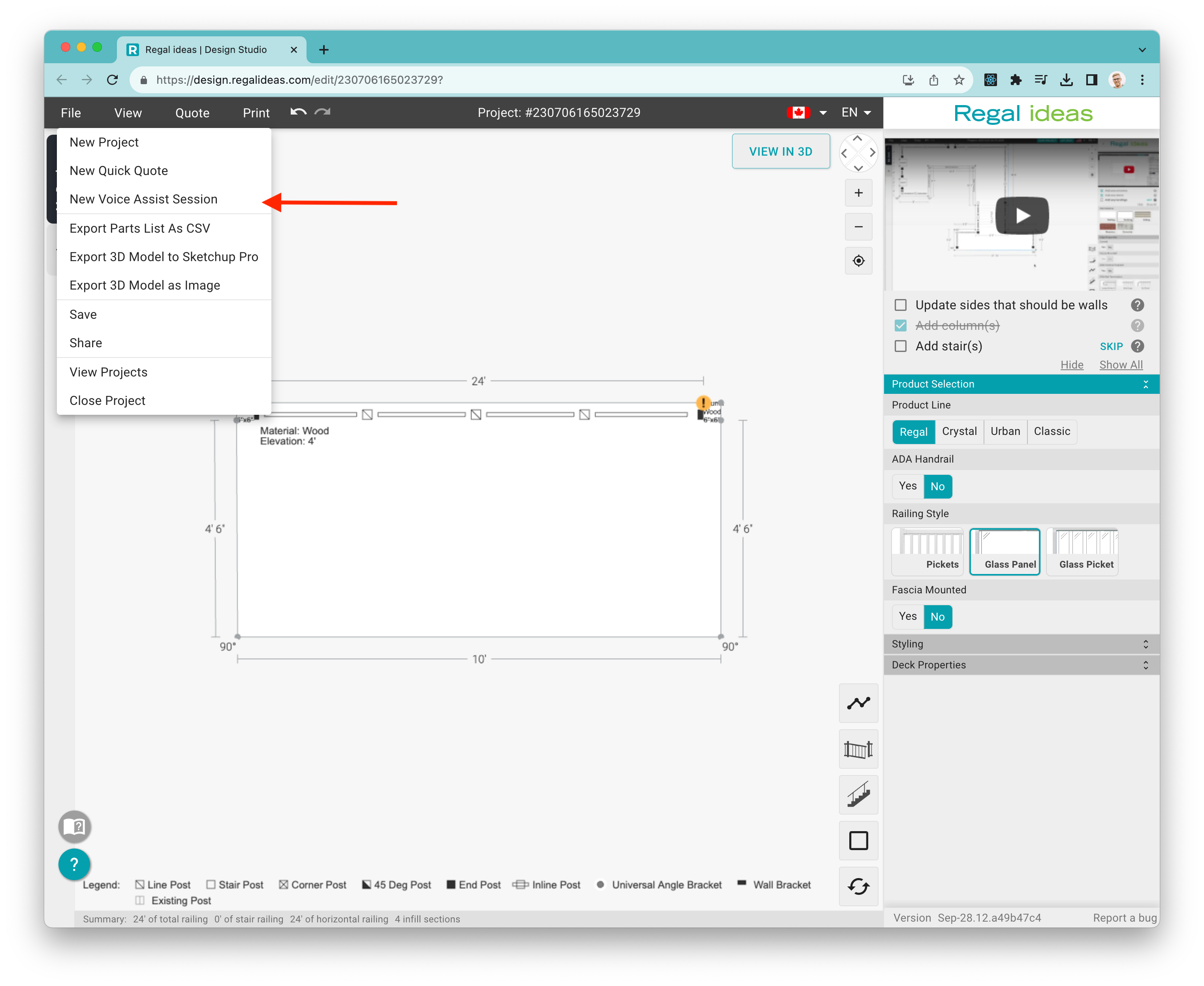Image resolution: width=1204 pixels, height=986 pixels.
Task: Zoom in with the plus button
Action: (x=858, y=193)
